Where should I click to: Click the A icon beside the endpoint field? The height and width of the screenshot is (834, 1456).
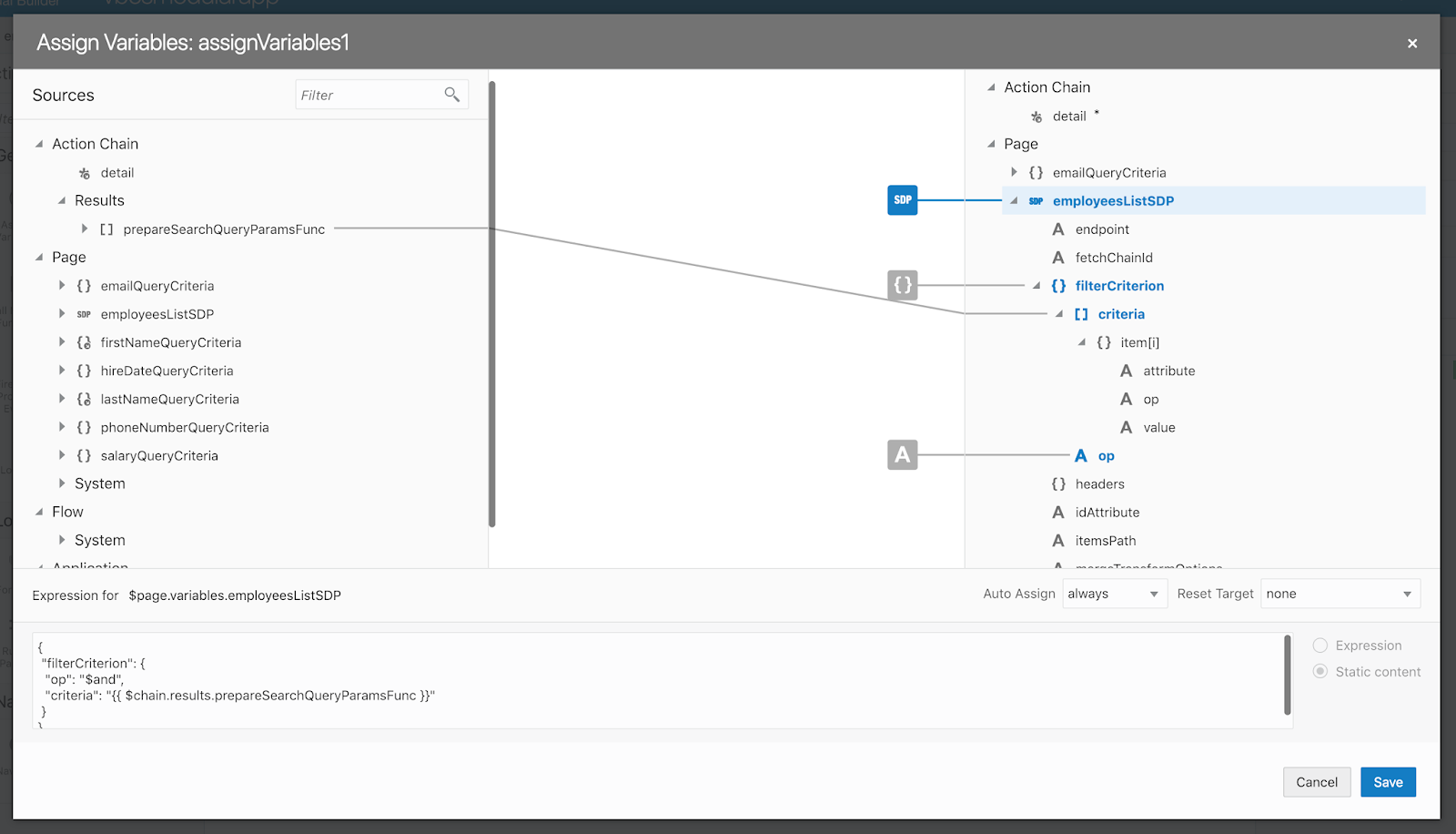coord(1058,229)
